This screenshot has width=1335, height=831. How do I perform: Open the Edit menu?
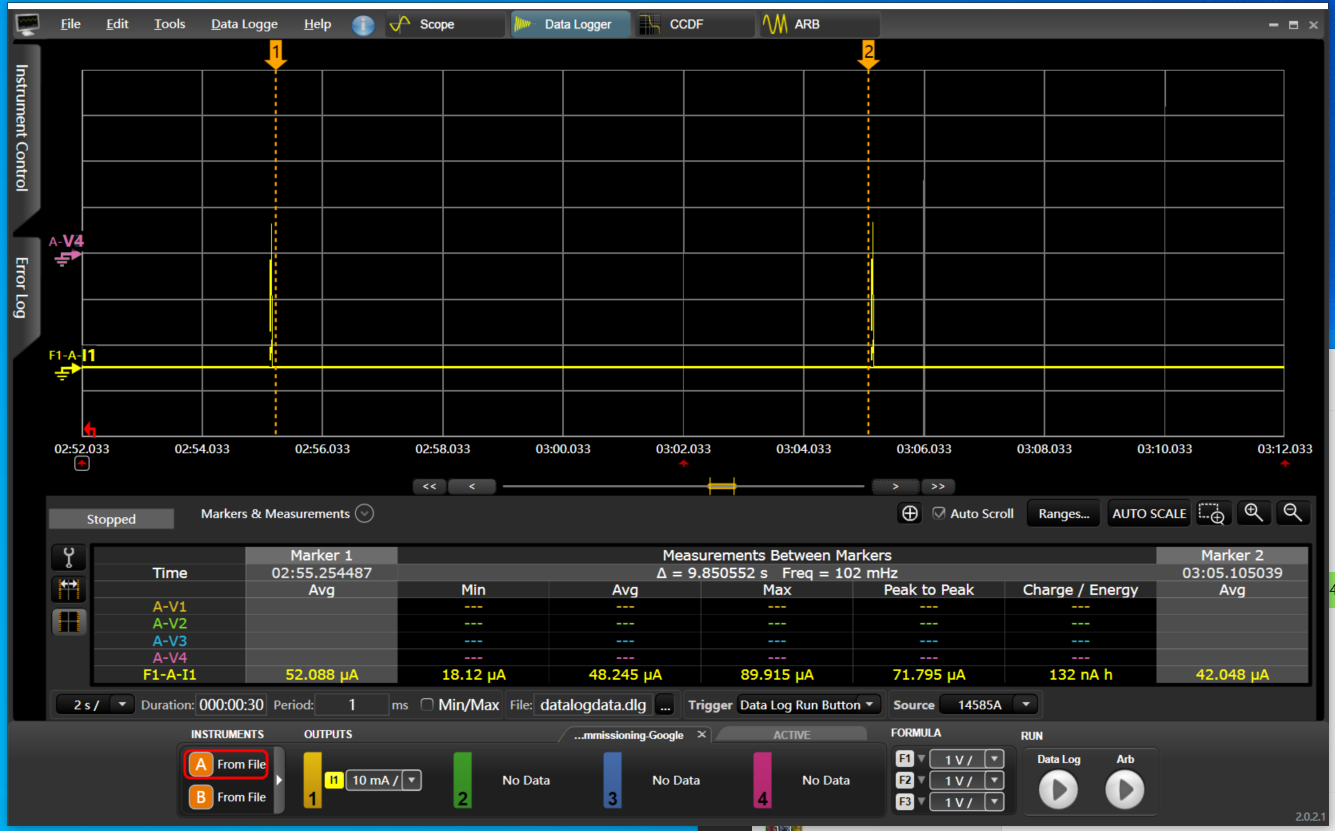[117, 24]
